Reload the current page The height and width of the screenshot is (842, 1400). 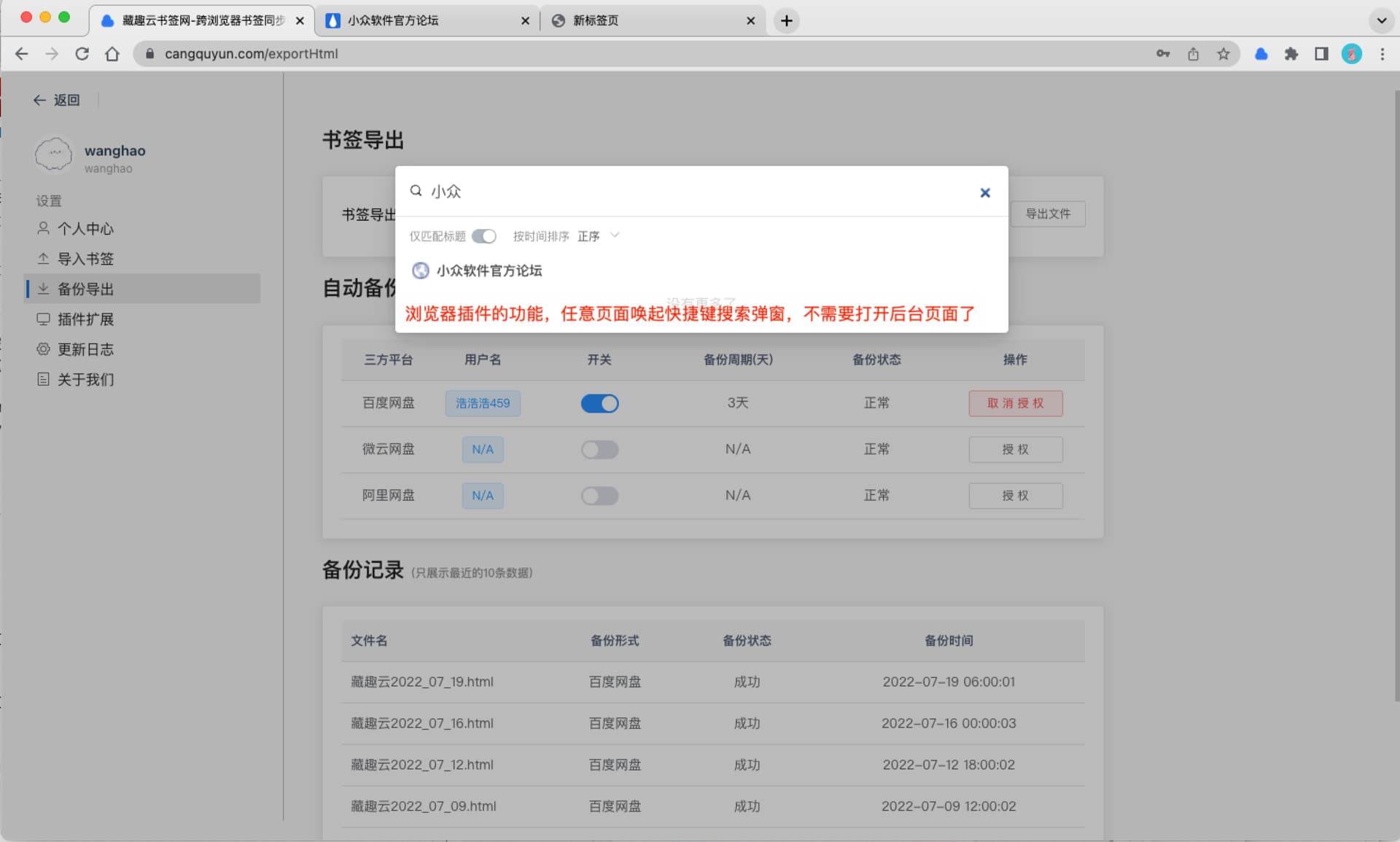[82, 54]
